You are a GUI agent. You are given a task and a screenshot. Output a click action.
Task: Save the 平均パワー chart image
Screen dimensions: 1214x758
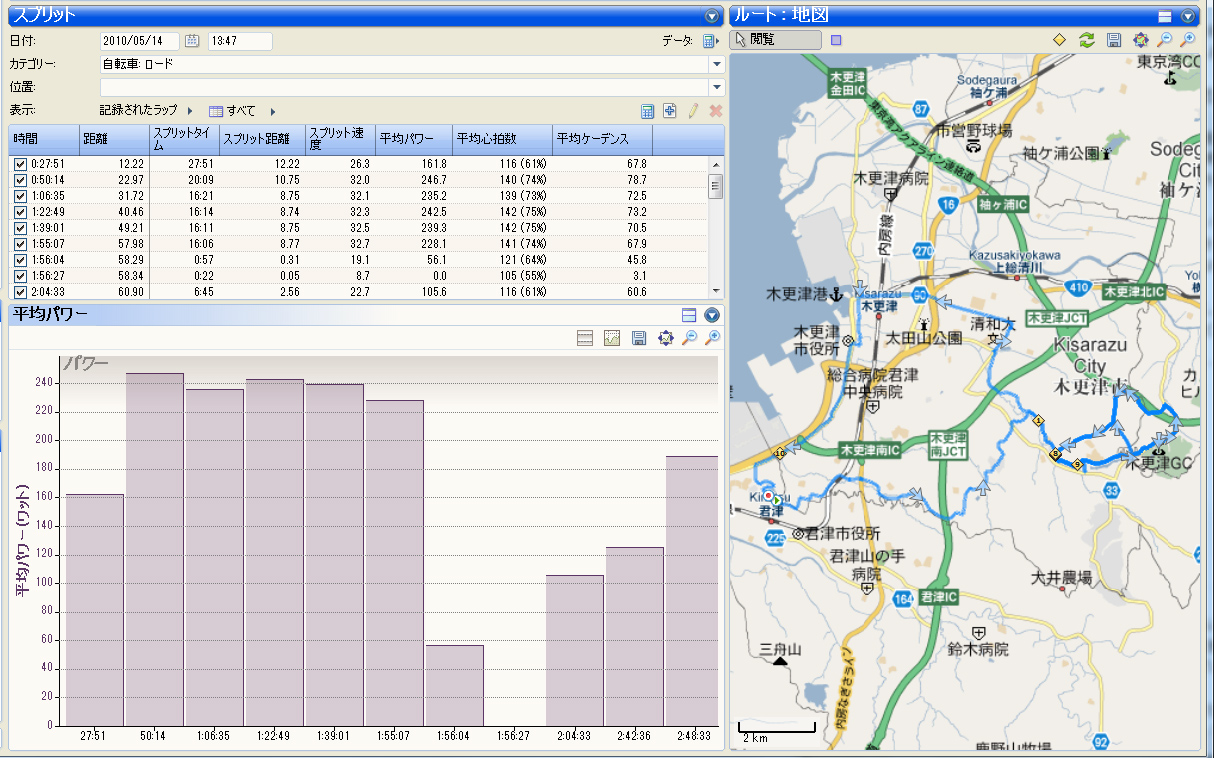tap(639, 339)
